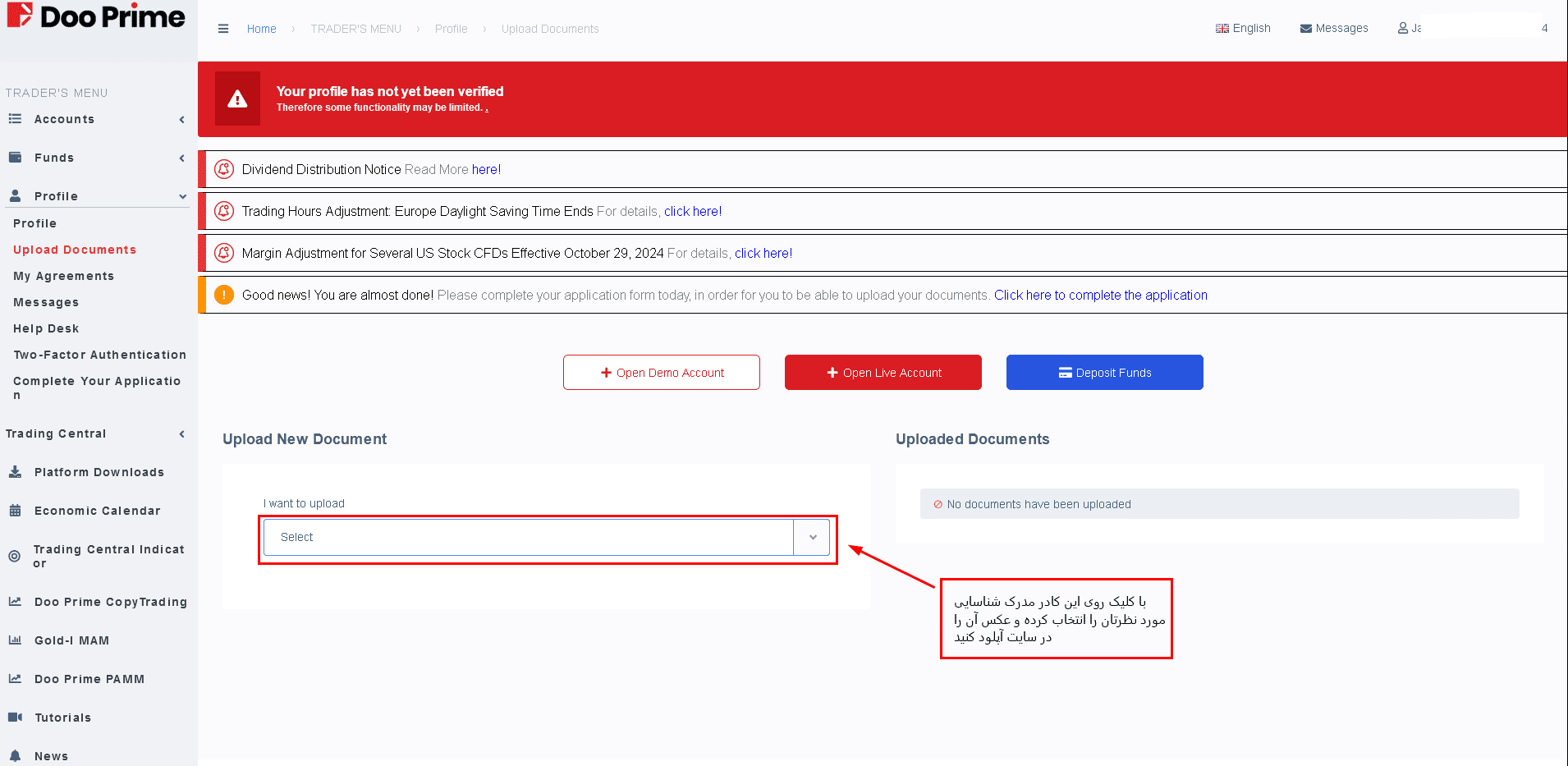Click the Messages envelope icon in header
Image resolution: width=1568 pixels, height=766 pixels.
(x=1306, y=29)
